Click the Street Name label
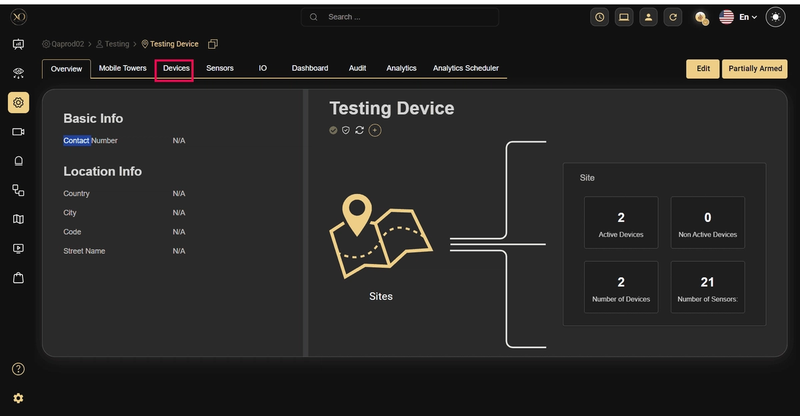Image resolution: width=800 pixels, height=416 pixels. tap(84, 251)
